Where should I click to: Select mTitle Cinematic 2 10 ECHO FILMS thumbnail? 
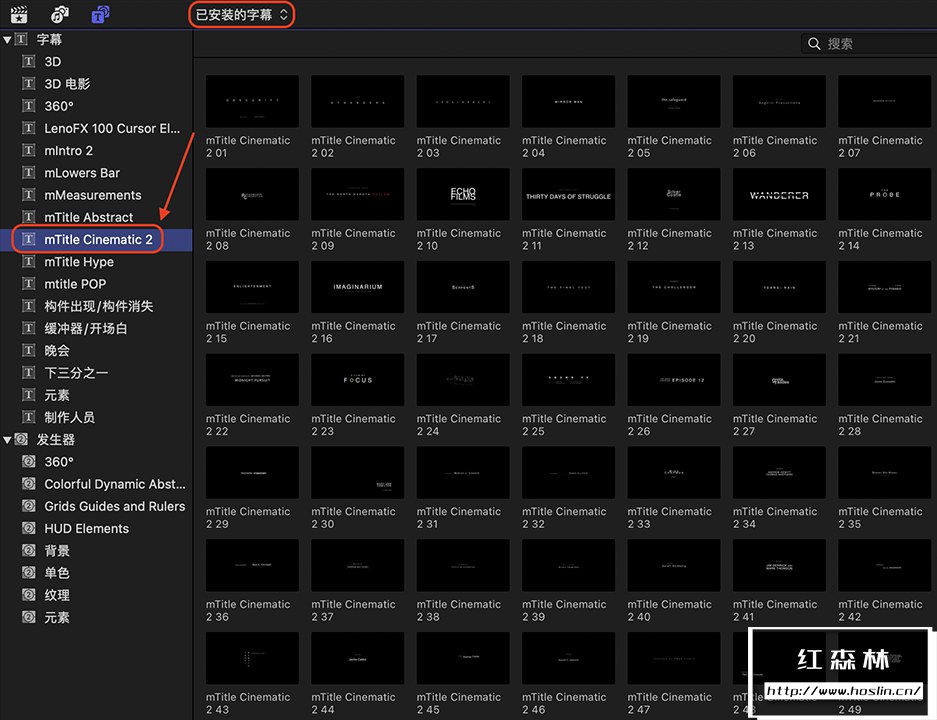tap(463, 194)
